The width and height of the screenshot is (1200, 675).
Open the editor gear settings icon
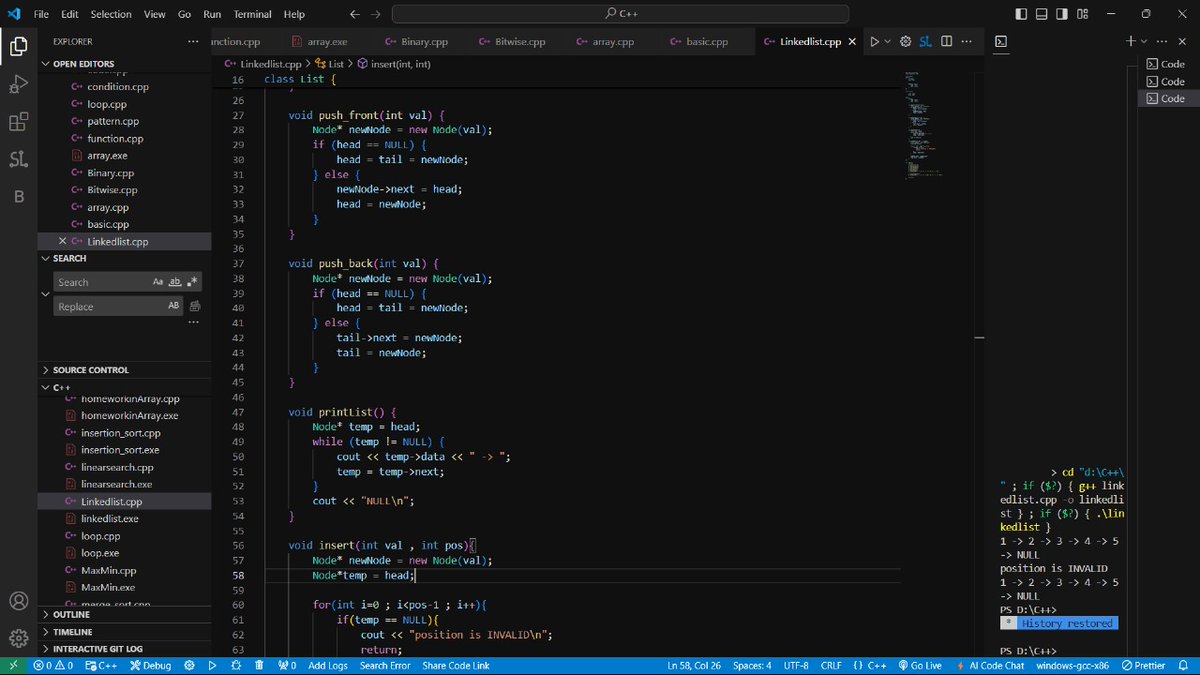pos(906,42)
